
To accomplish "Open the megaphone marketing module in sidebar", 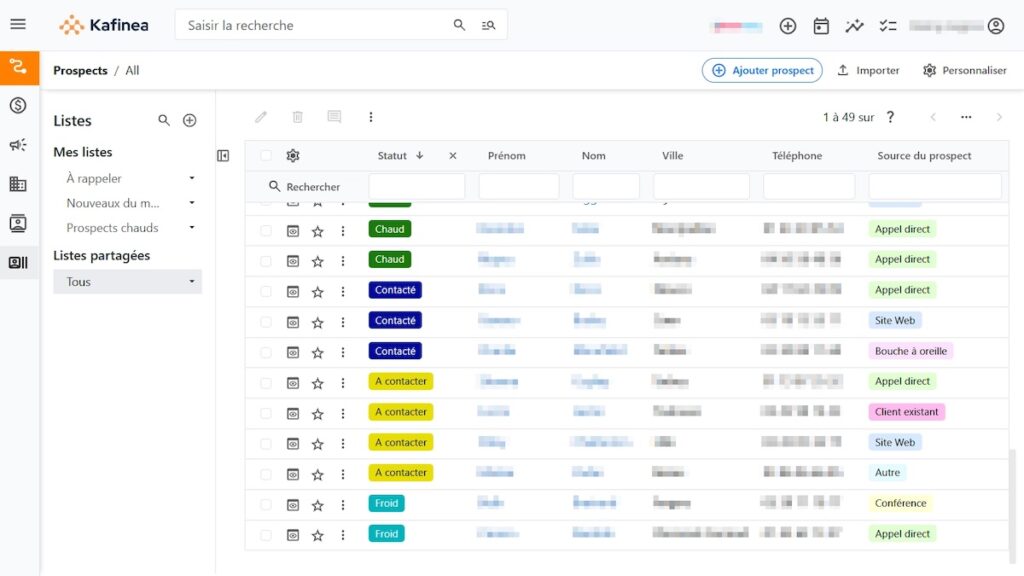I will coord(18,145).
